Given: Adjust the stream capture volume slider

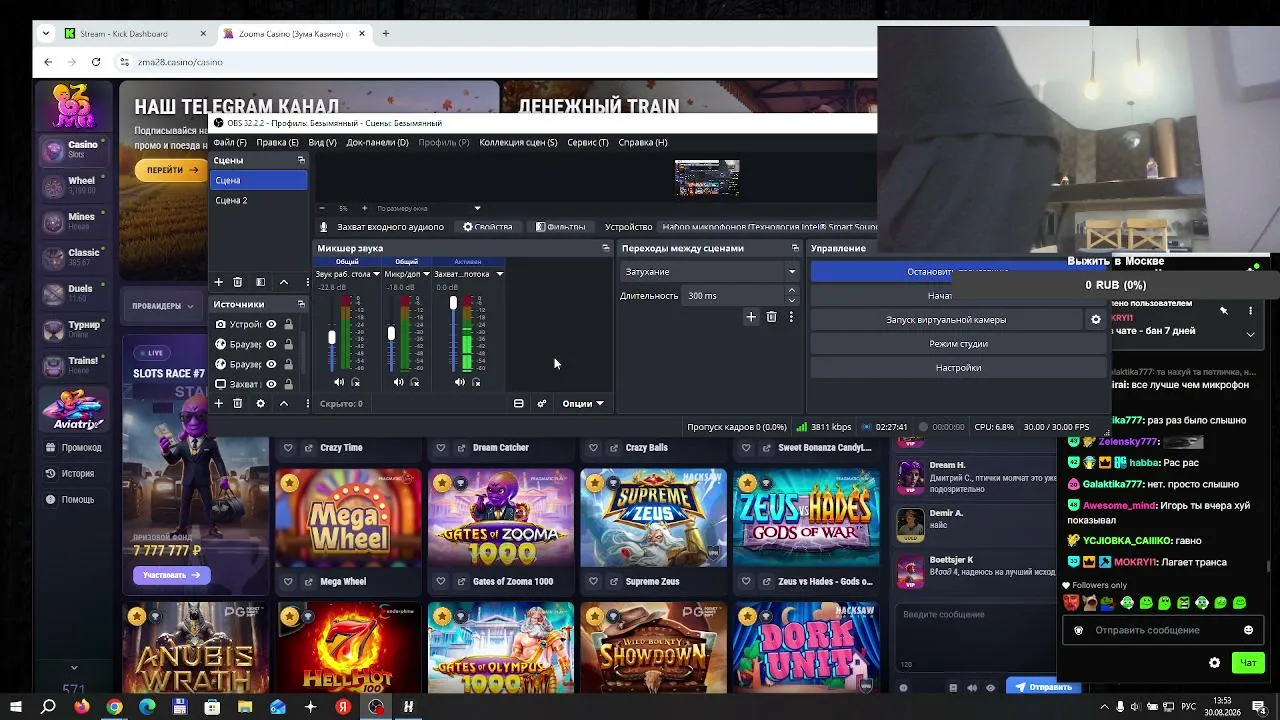Looking at the screenshot, I should 453,302.
